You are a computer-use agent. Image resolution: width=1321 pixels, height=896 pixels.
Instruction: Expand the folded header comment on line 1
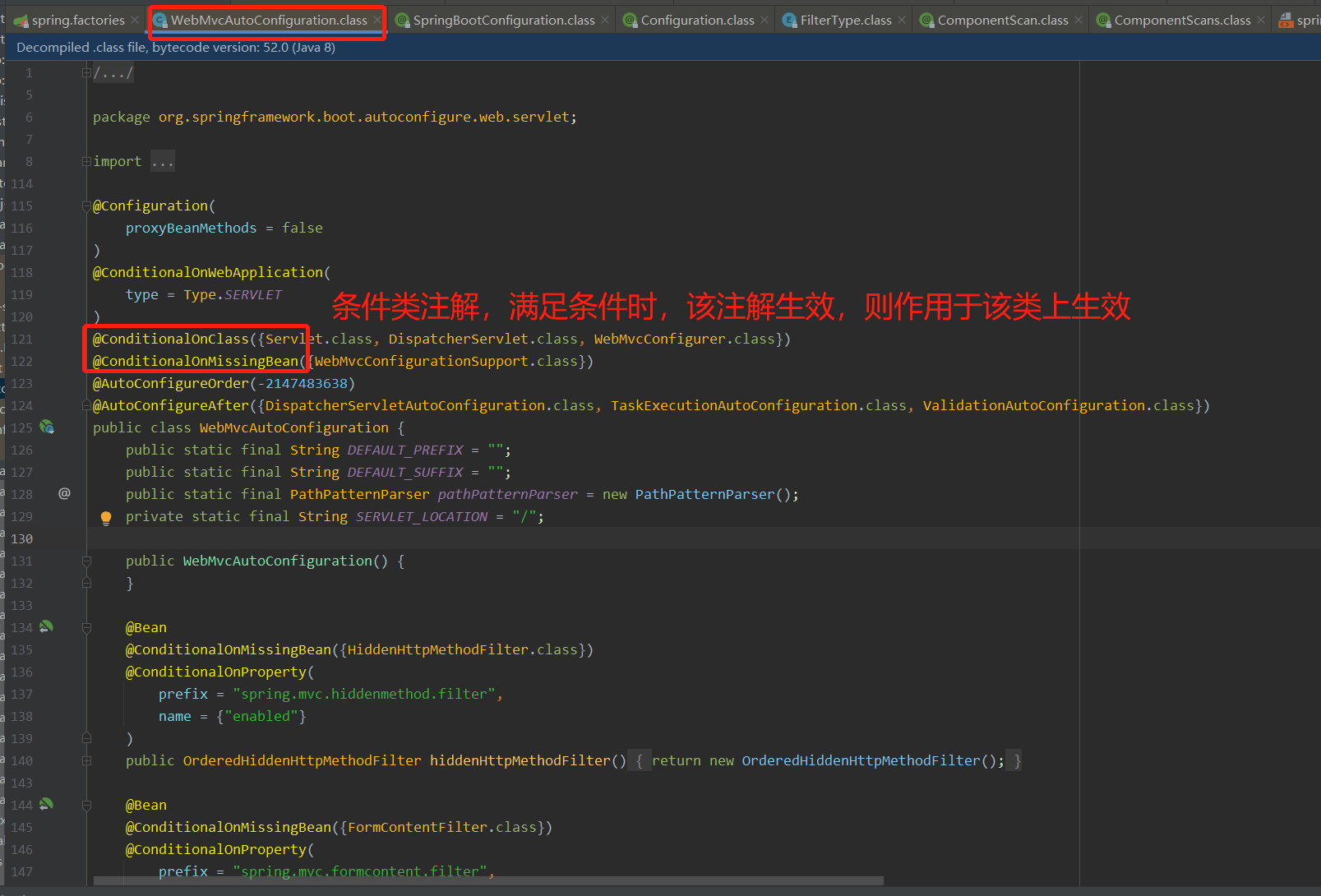[86, 73]
